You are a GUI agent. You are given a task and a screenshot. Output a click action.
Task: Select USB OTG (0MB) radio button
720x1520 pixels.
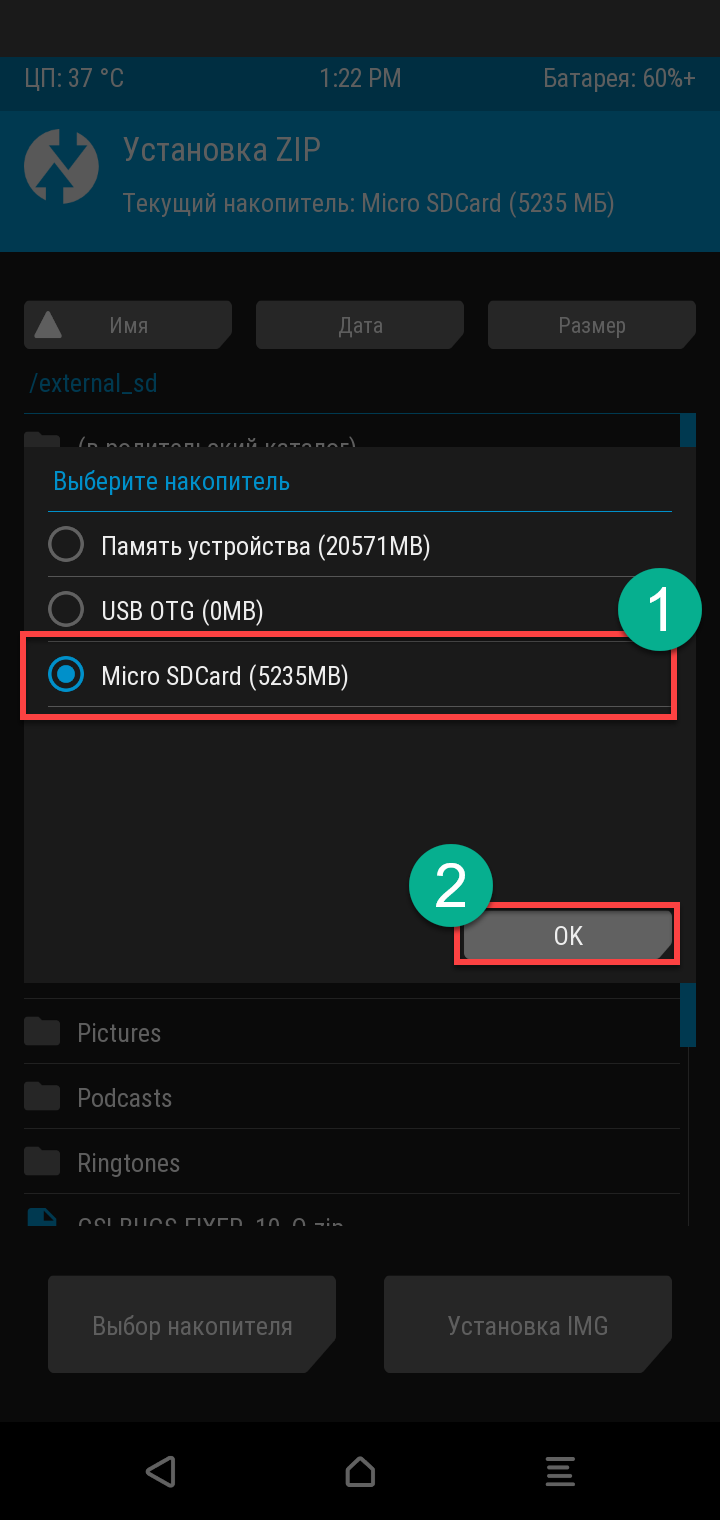[x=66, y=610]
